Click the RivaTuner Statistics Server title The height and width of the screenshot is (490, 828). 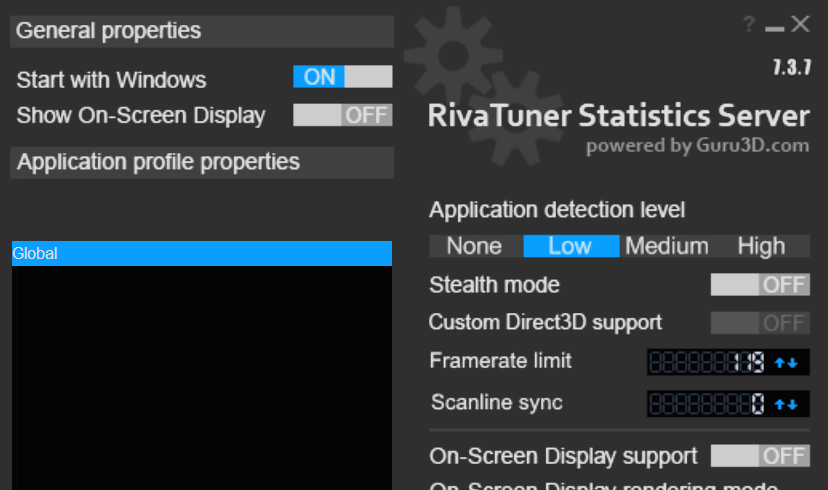(x=618, y=116)
